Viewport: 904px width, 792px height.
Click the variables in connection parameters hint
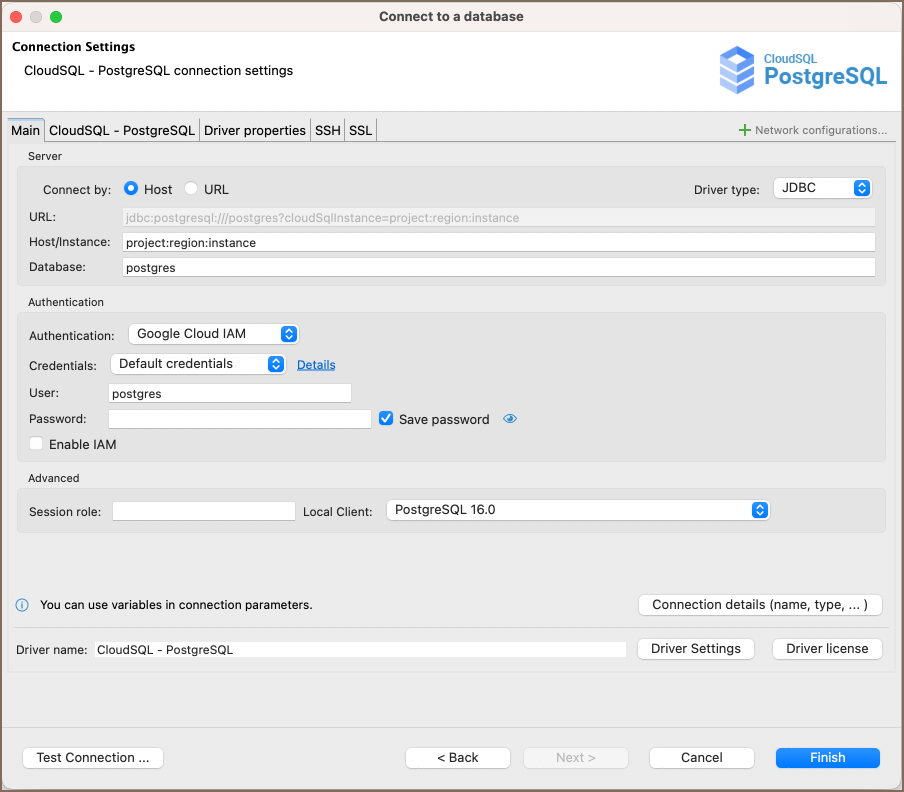pyautogui.click(x=176, y=605)
